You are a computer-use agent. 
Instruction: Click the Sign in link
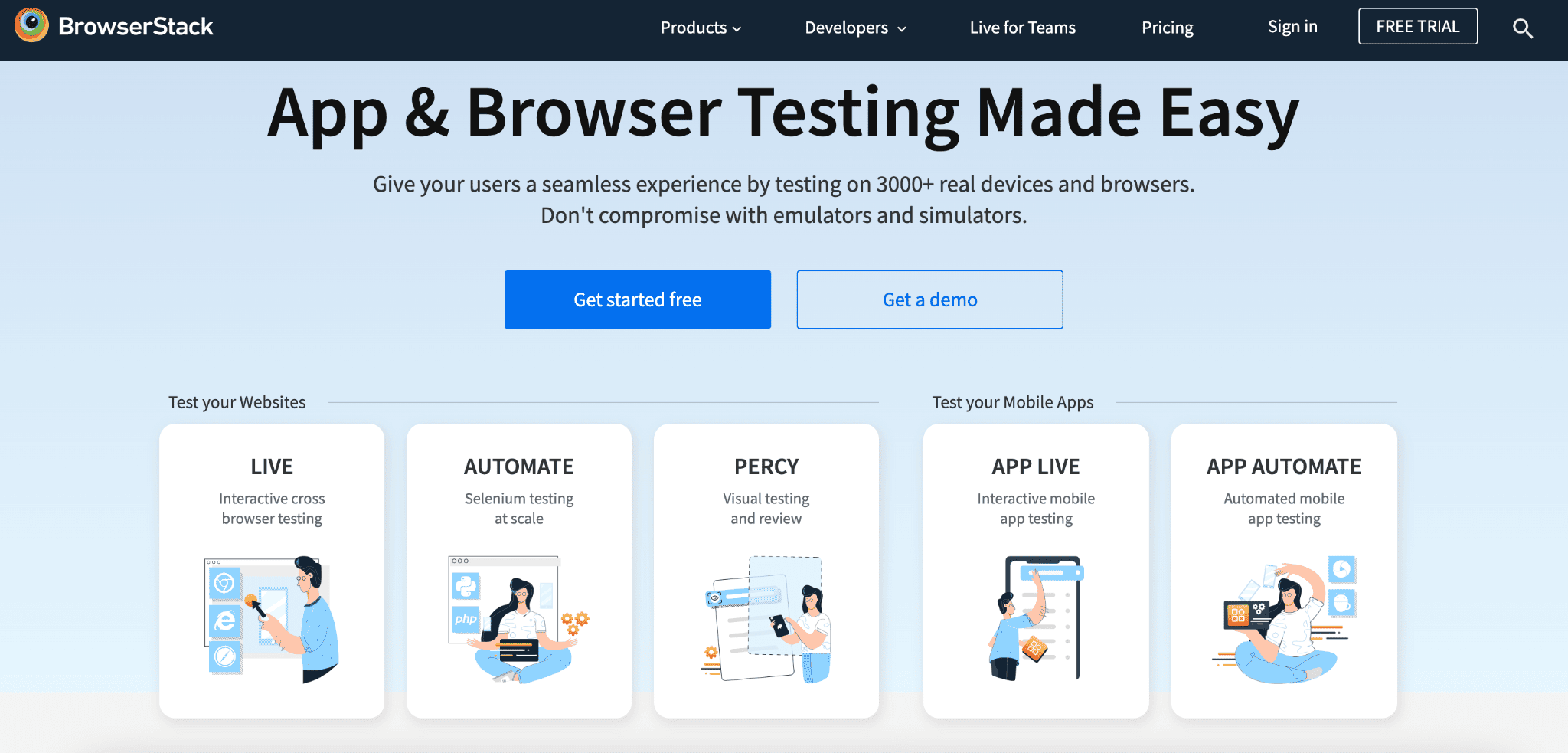click(x=1292, y=27)
